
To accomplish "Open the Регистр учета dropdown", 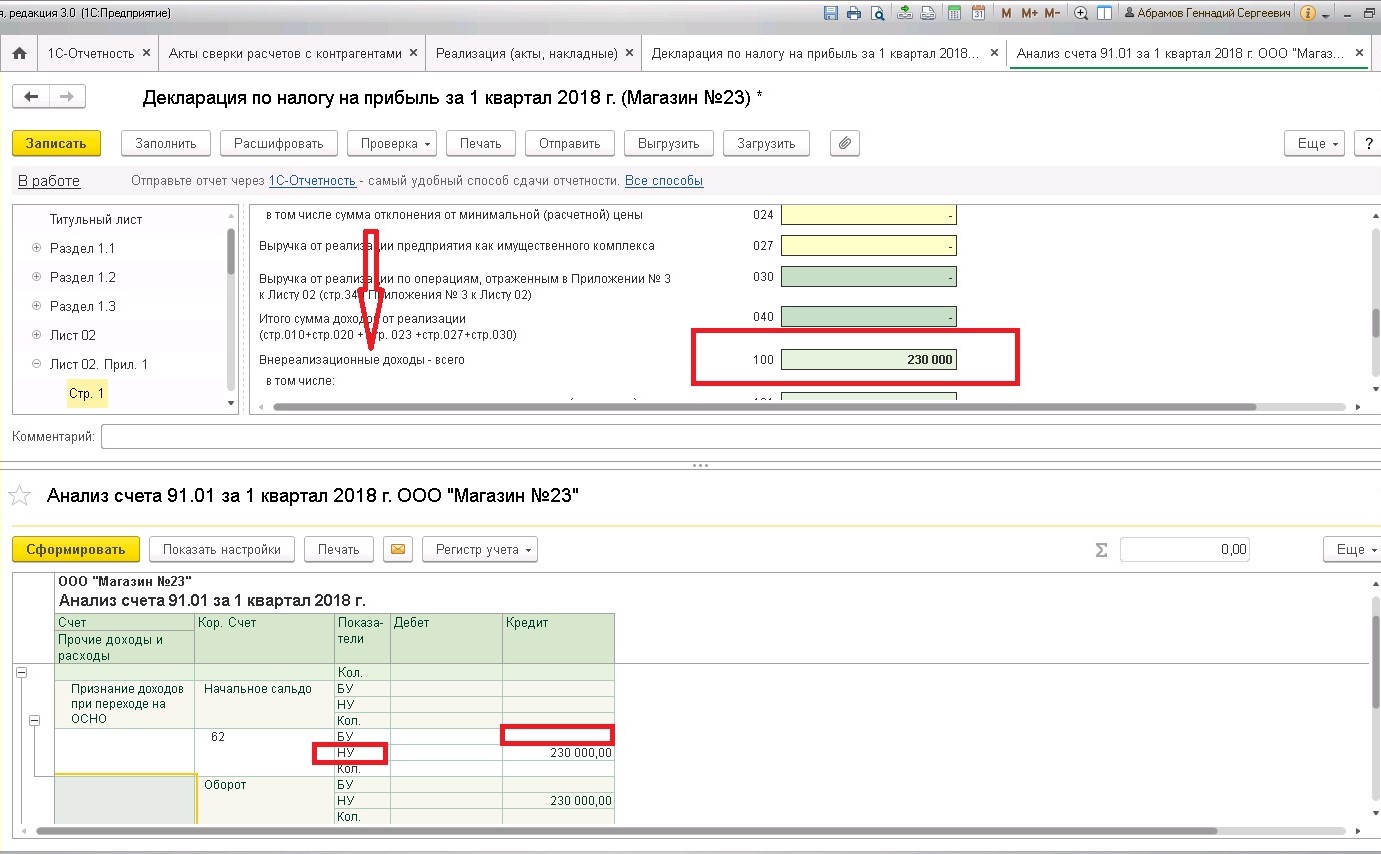I will point(480,549).
